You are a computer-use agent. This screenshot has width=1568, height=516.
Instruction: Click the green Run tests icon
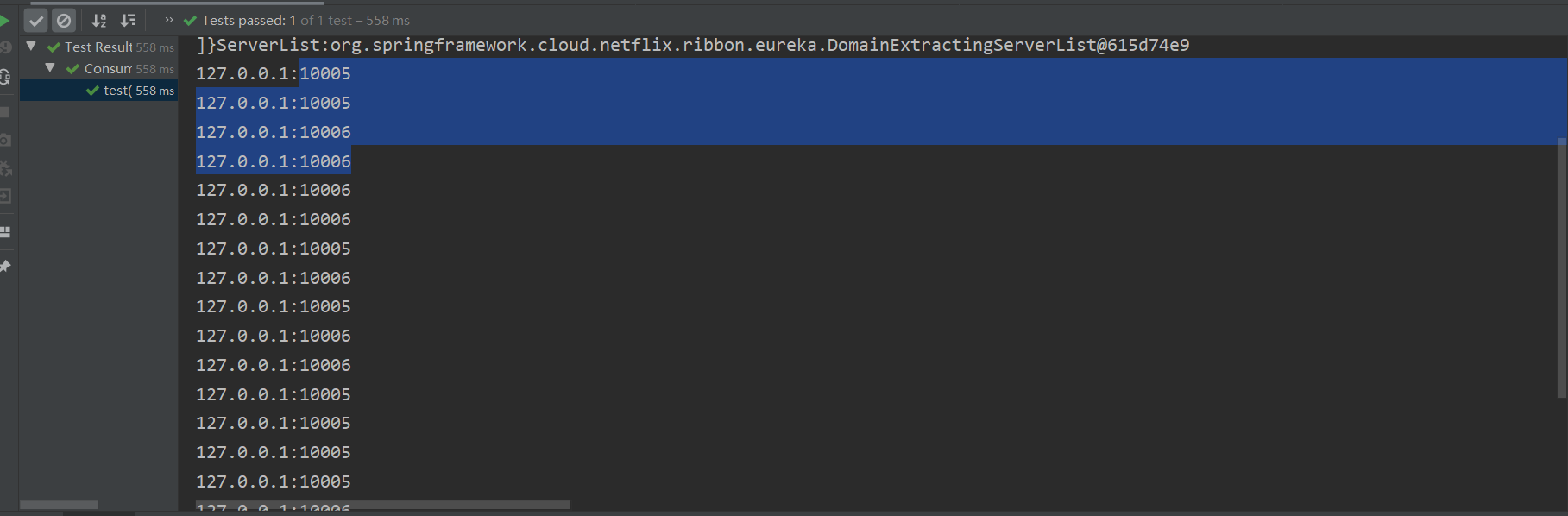click(4, 20)
